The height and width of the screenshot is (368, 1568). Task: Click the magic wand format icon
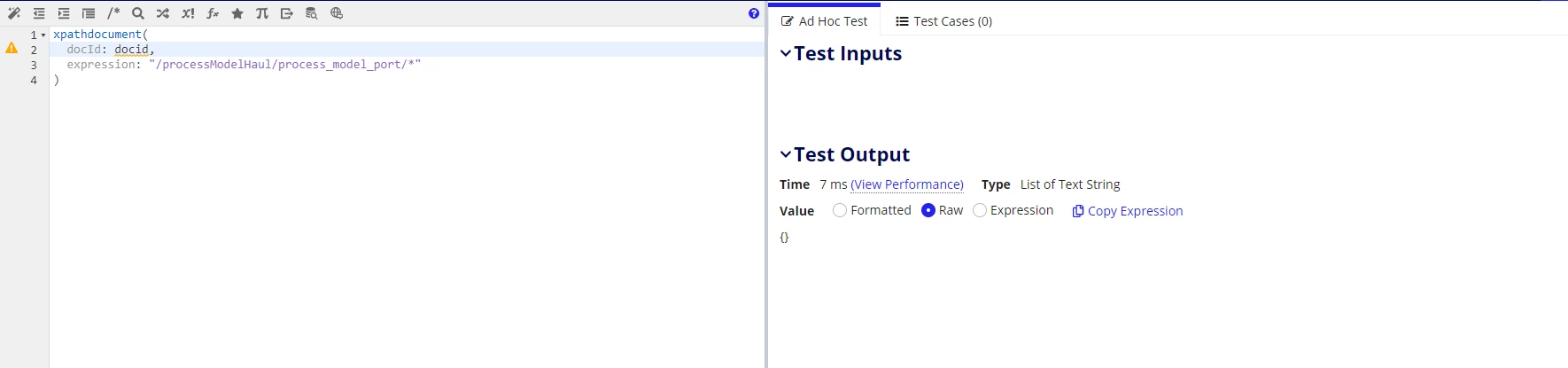(14, 13)
